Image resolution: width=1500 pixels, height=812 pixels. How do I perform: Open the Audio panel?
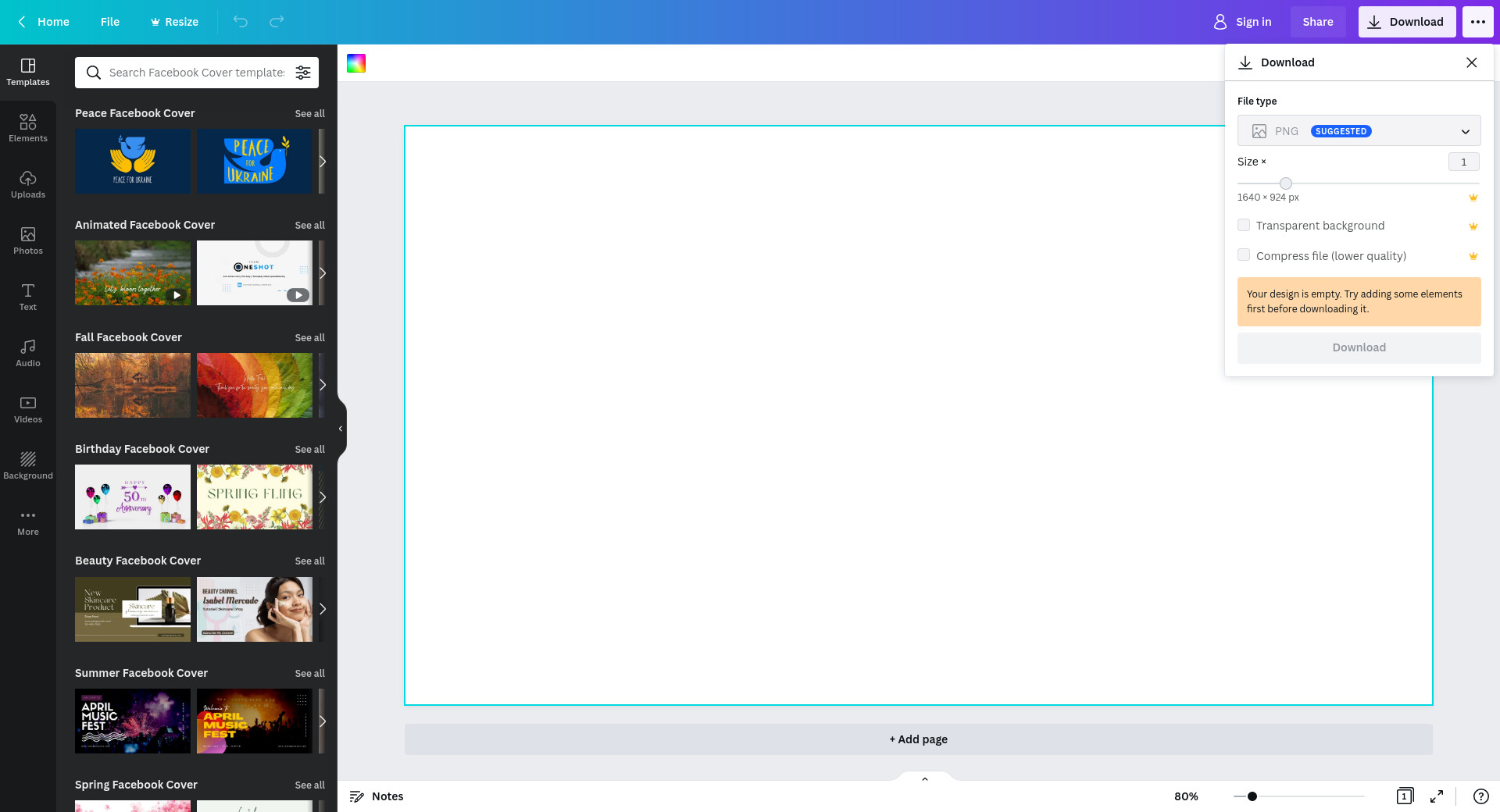click(x=28, y=353)
